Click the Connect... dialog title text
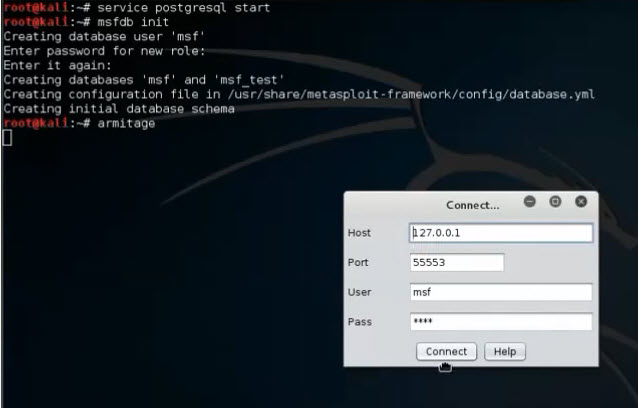 (x=472, y=205)
